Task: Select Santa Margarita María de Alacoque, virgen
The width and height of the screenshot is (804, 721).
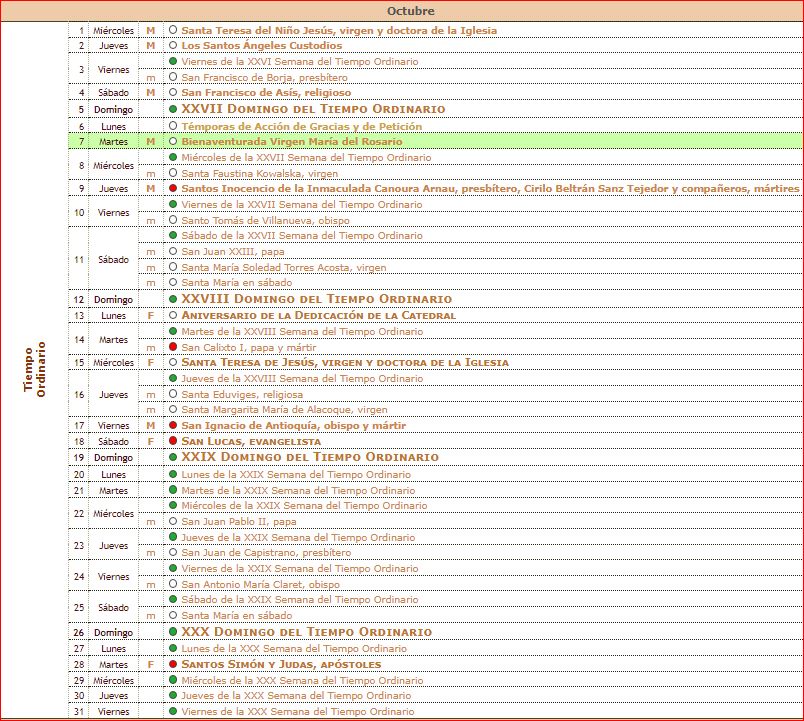Action: tap(284, 410)
